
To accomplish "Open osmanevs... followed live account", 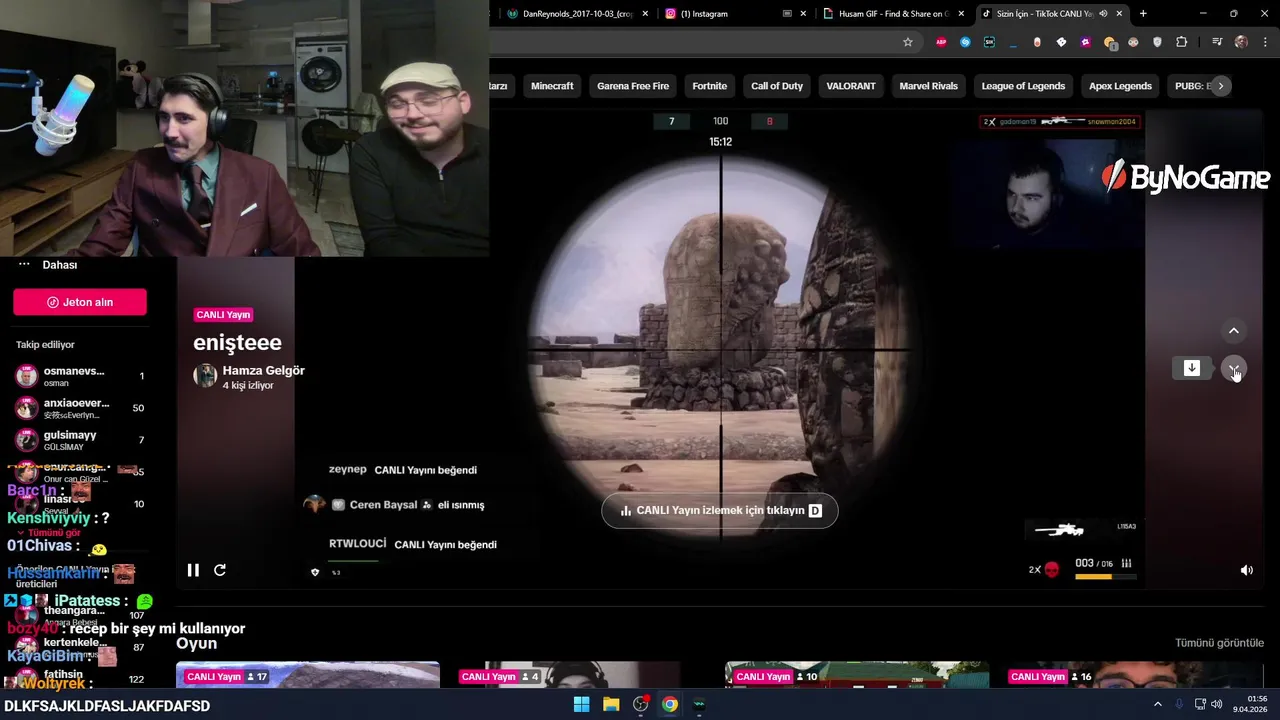I will 80,376.
